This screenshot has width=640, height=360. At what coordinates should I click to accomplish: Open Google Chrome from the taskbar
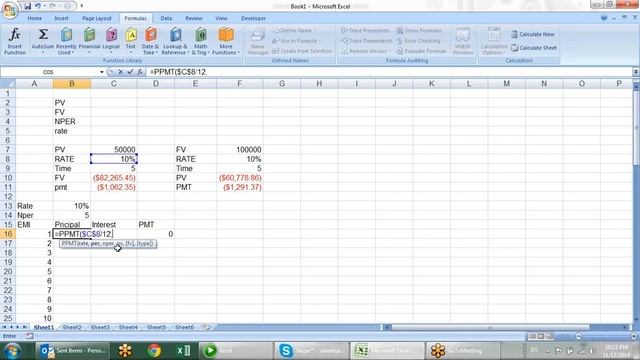154,351
